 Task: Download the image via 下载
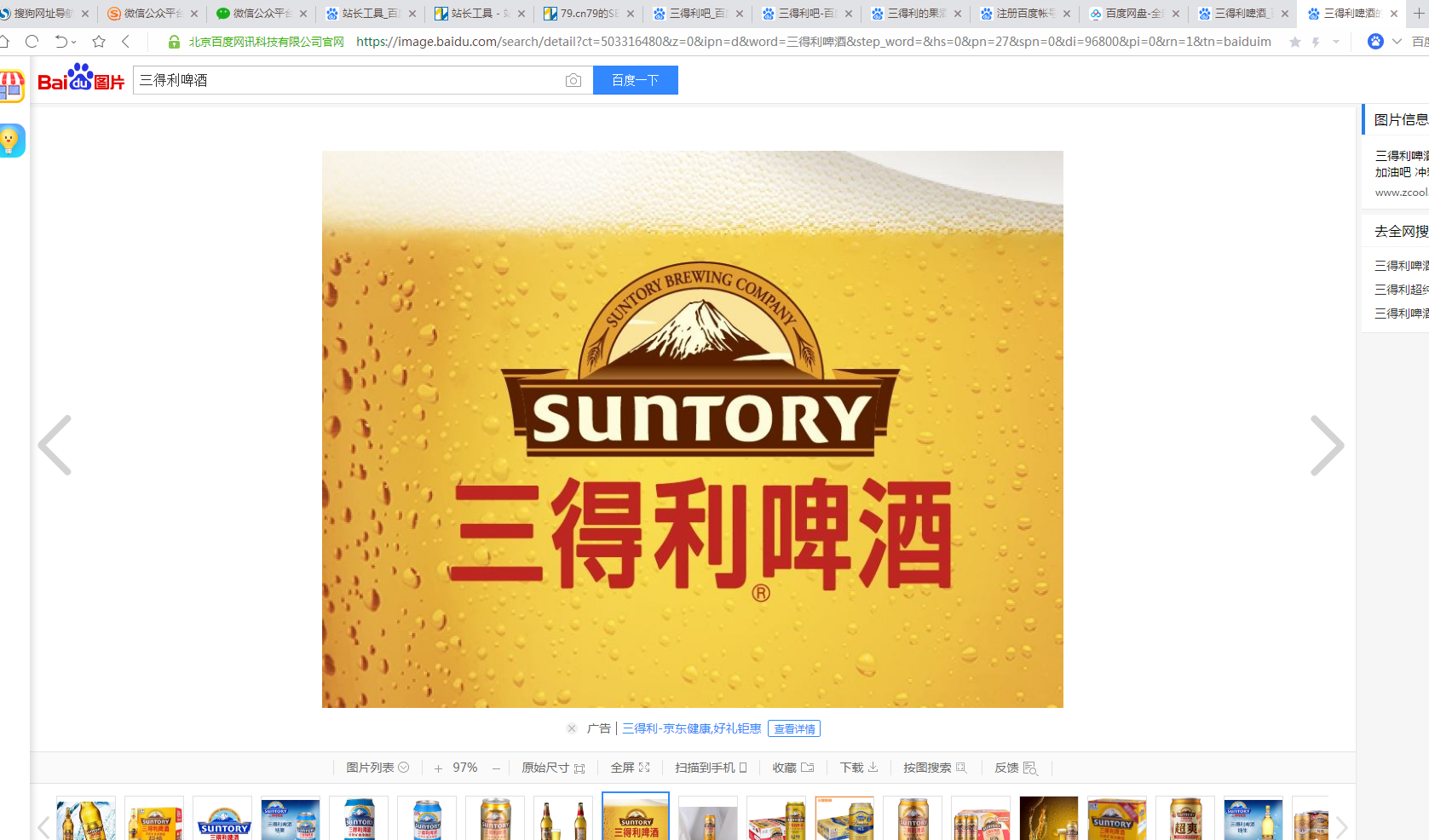(x=859, y=768)
